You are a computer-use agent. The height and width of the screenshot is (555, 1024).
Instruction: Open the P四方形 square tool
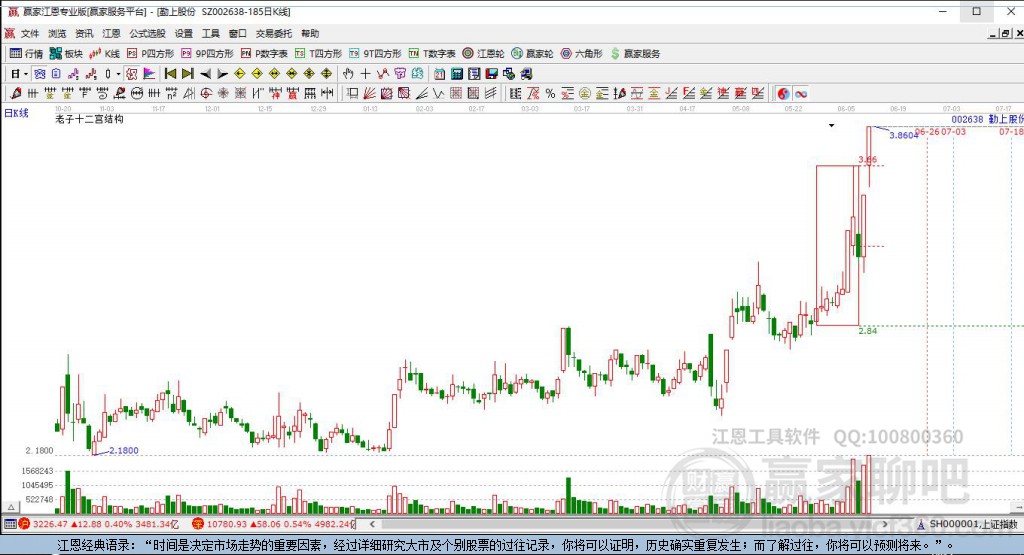pos(150,54)
